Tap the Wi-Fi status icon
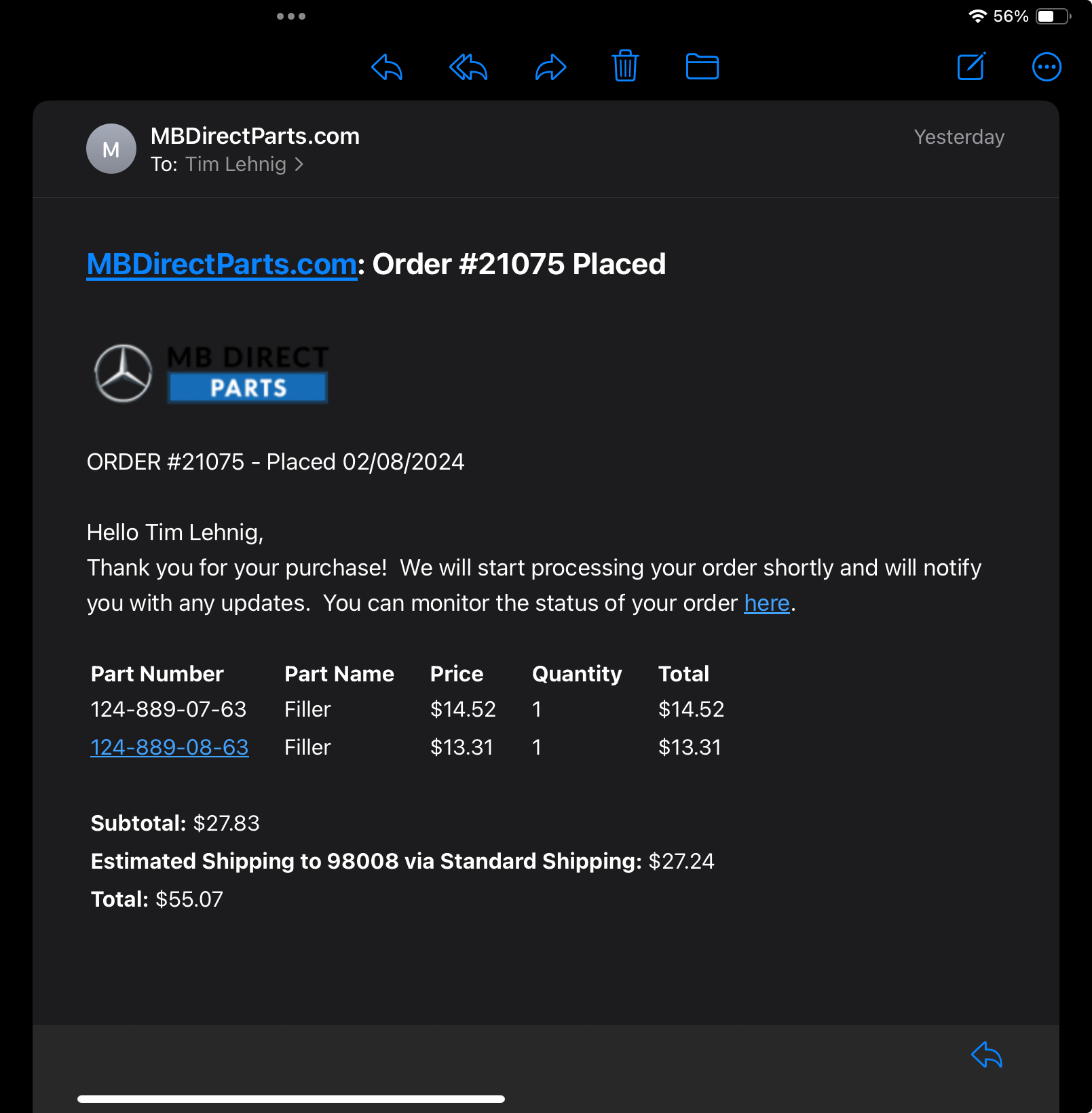The height and width of the screenshot is (1113, 1092). [977, 16]
